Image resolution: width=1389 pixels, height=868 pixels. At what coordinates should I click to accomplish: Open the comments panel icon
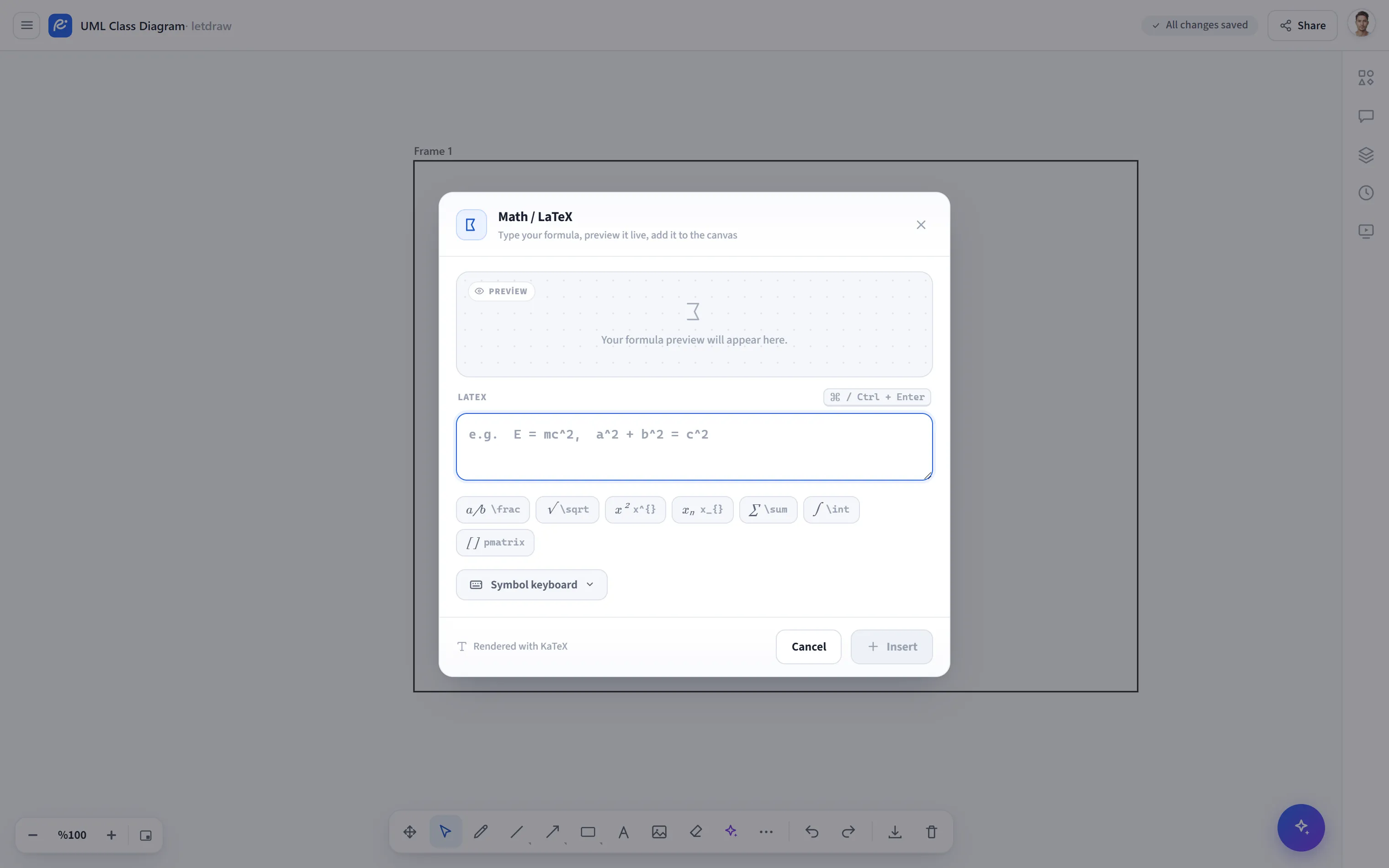click(1366, 116)
